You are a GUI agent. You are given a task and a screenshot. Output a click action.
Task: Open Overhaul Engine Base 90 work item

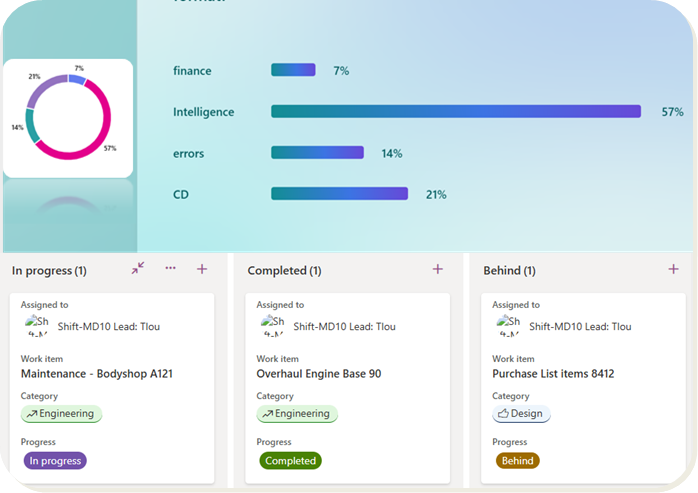coord(318,374)
